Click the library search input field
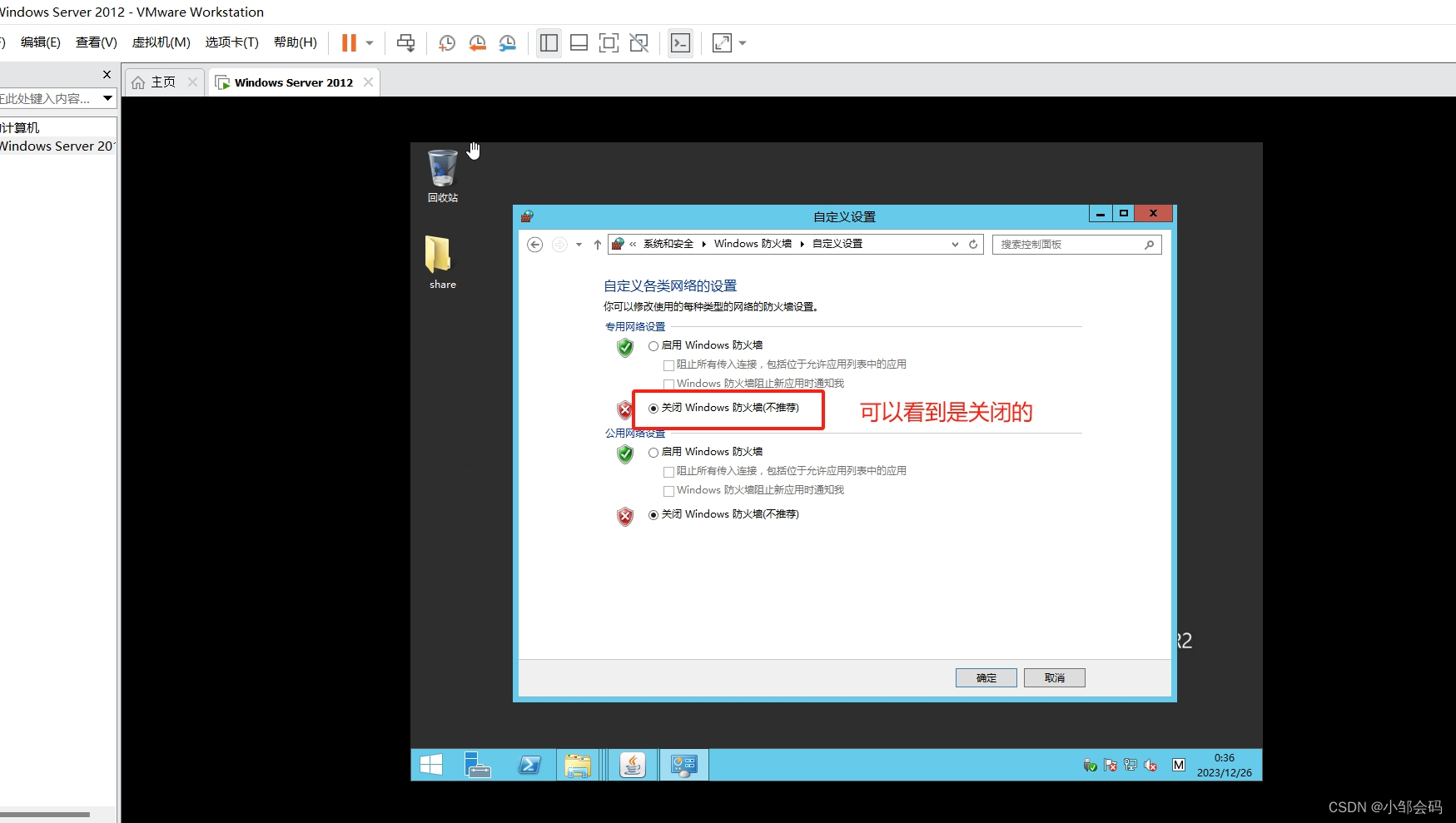This screenshot has height=823, width=1456. (x=48, y=98)
